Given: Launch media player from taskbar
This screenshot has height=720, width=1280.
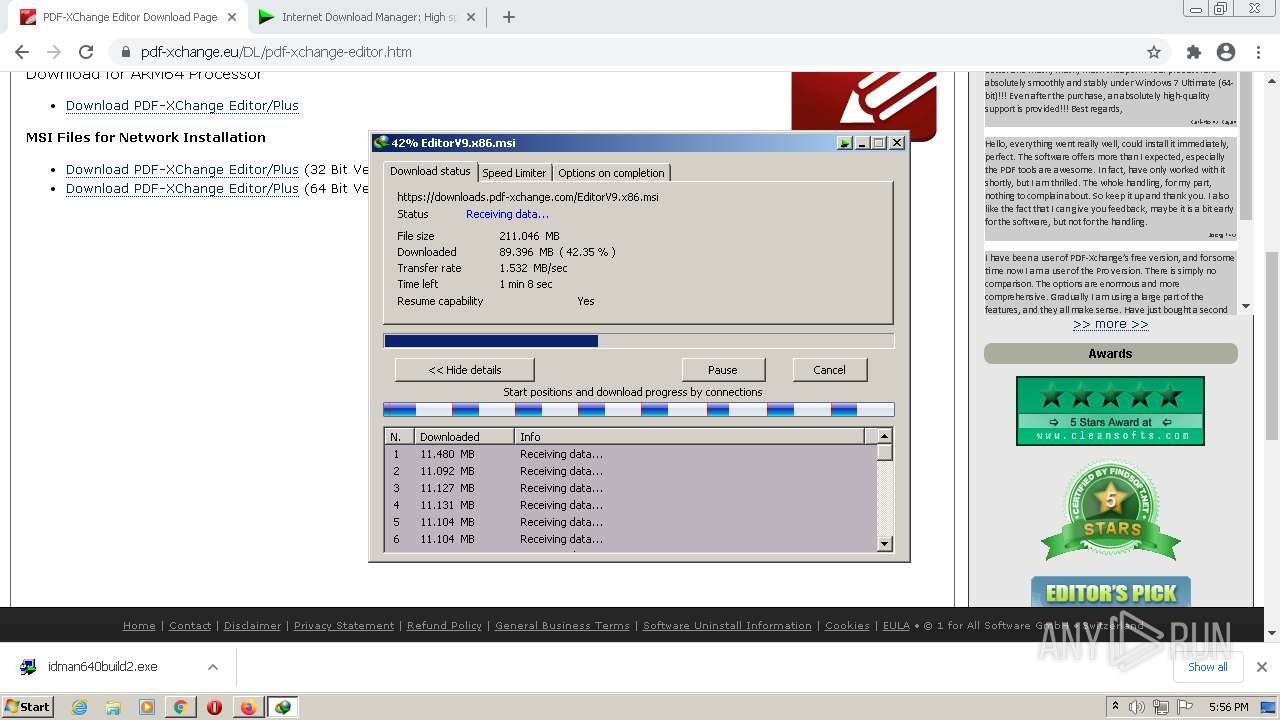Looking at the screenshot, I should coord(147,707).
